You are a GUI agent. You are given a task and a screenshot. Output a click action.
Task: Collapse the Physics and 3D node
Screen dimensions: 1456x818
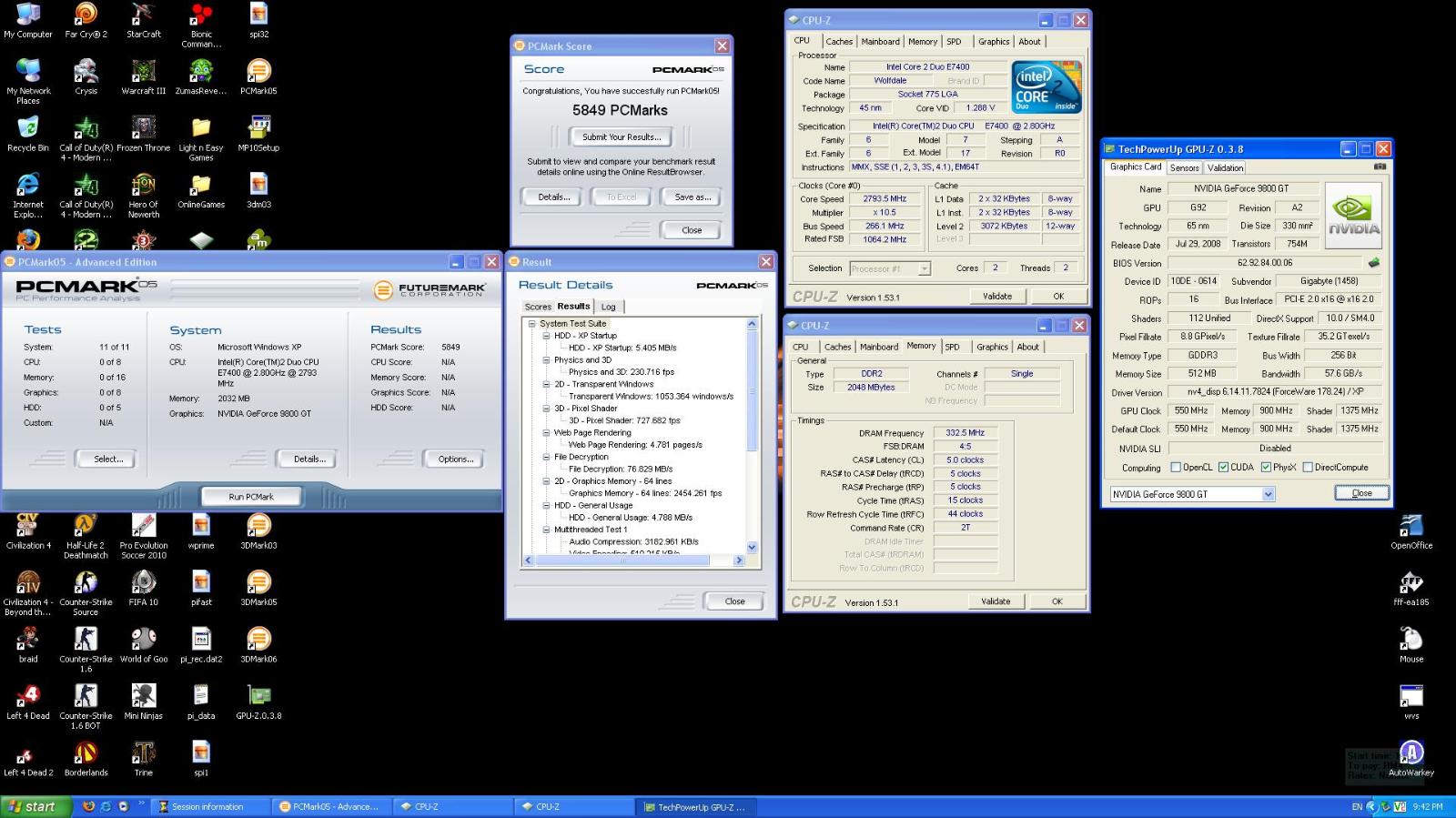[x=547, y=359]
